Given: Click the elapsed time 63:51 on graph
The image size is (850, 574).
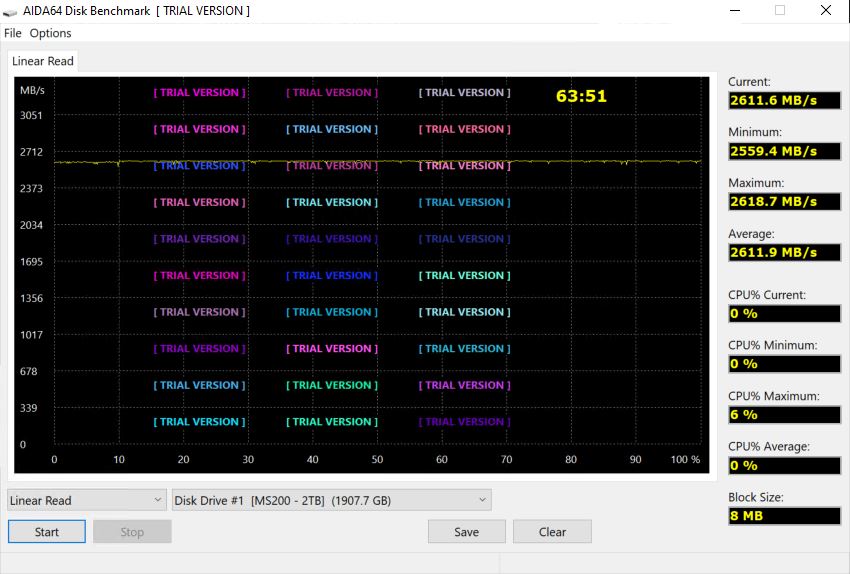Looking at the screenshot, I should point(581,96).
